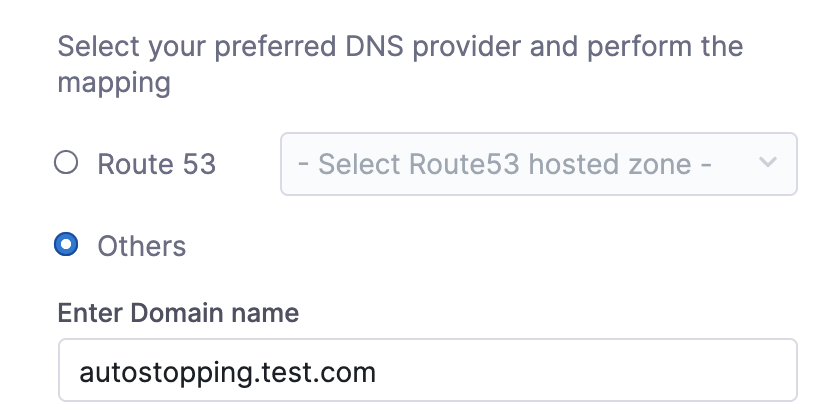Viewport: 814px width, 420px height.
Task: Open the Route53 hosted zone dropdown
Action: (x=539, y=164)
